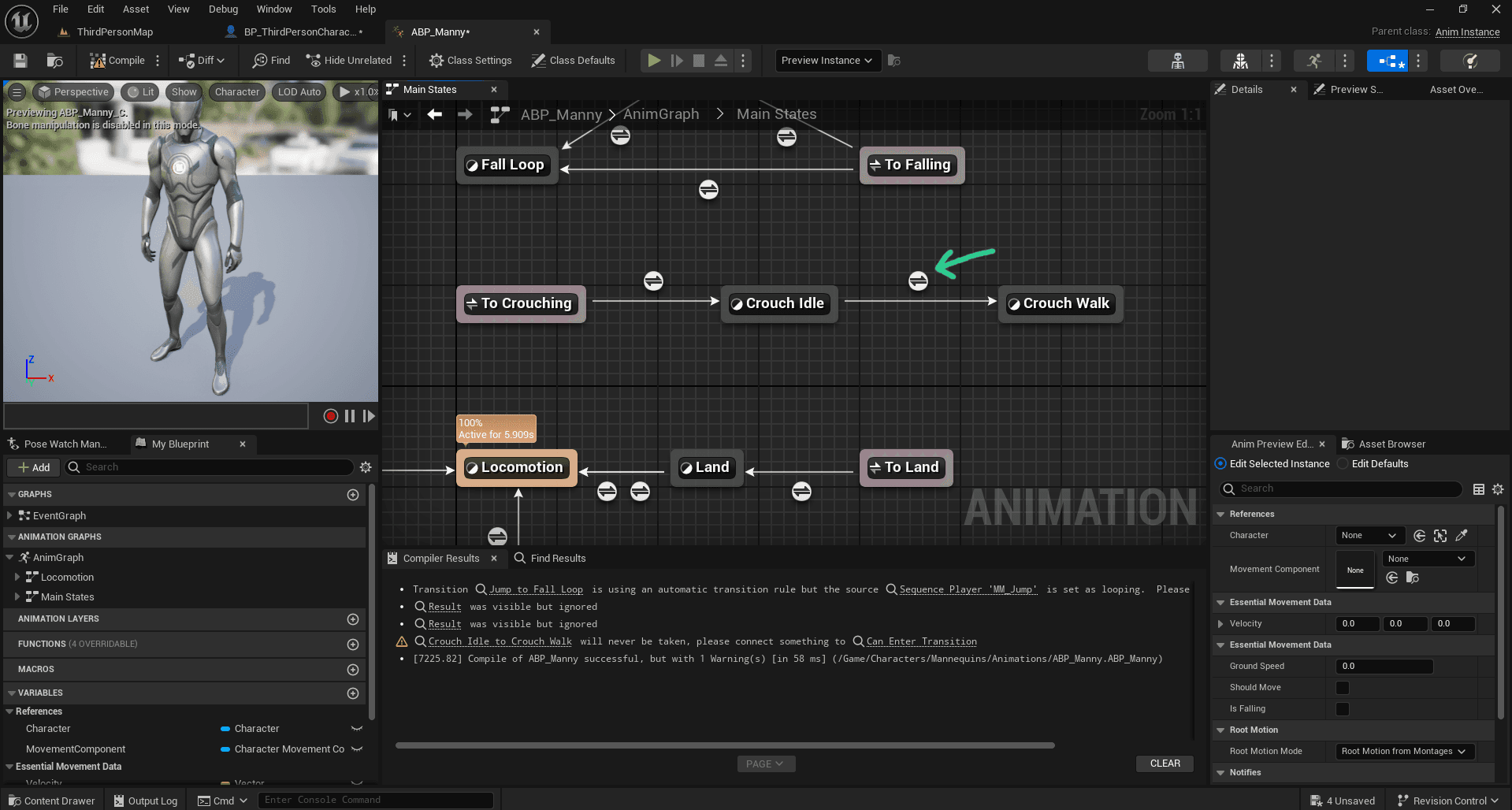Expand the EventGraph tree item
Viewport: 1512px width, 810px height.
pyautogui.click(x=9, y=516)
